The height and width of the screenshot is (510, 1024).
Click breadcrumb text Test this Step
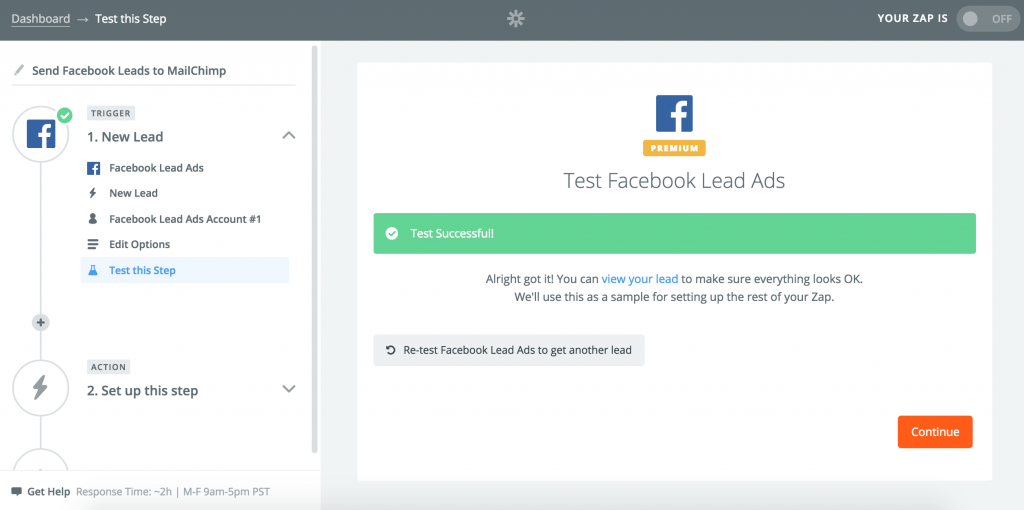pyautogui.click(x=131, y=19)
